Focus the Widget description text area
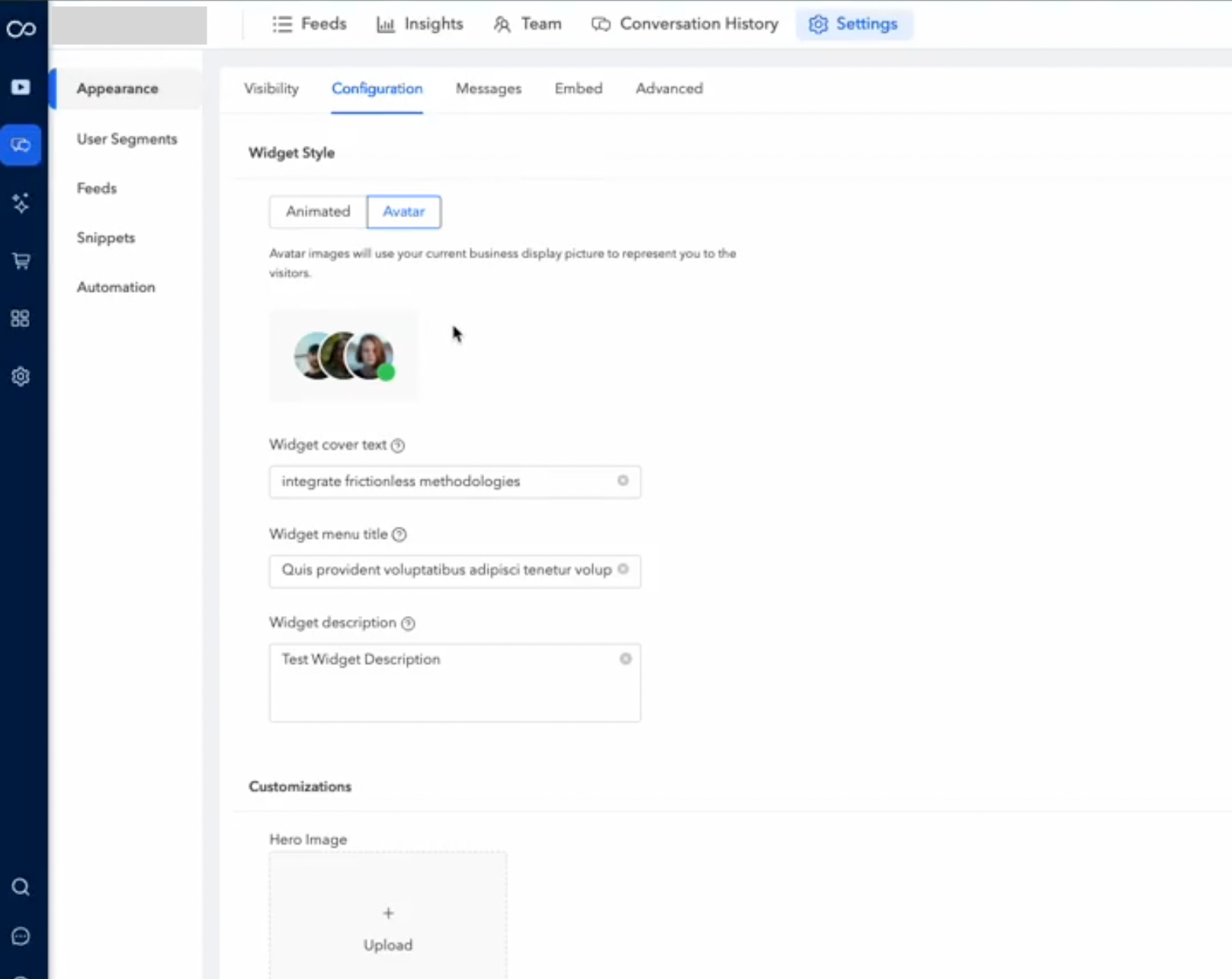Image resolution: width=1232 pixels, height=979 pixels. (455, 683)
